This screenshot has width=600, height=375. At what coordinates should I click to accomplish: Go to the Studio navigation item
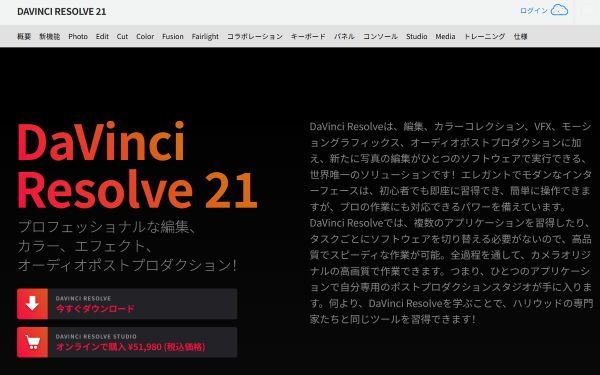tap(416, 36)
